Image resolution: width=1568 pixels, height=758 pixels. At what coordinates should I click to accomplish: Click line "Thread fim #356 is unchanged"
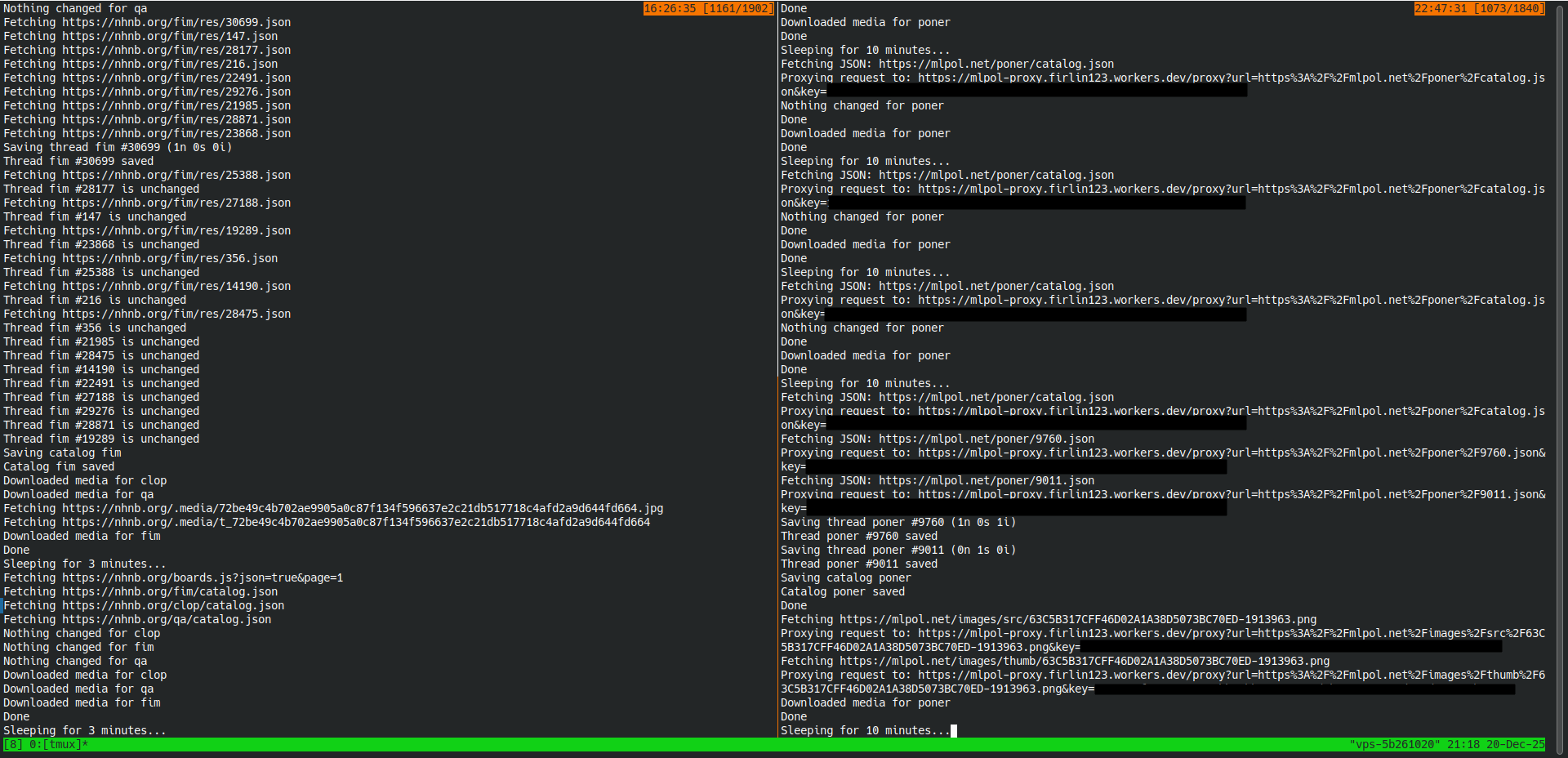pyautogui.click(x=95, y=328)
